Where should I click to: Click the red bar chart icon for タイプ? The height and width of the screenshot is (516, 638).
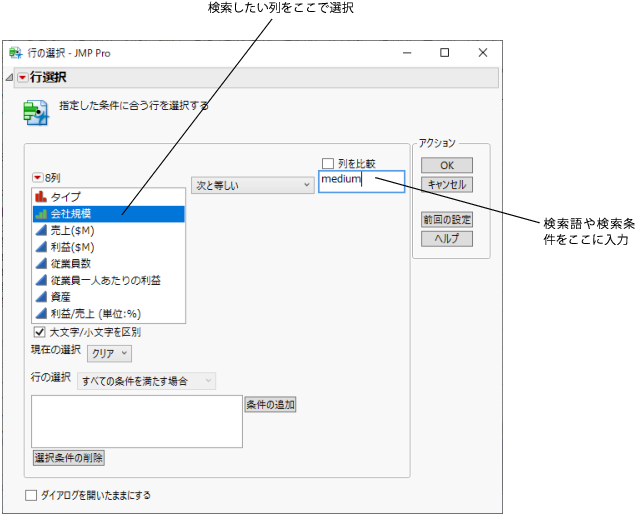(x=41, y=197)
